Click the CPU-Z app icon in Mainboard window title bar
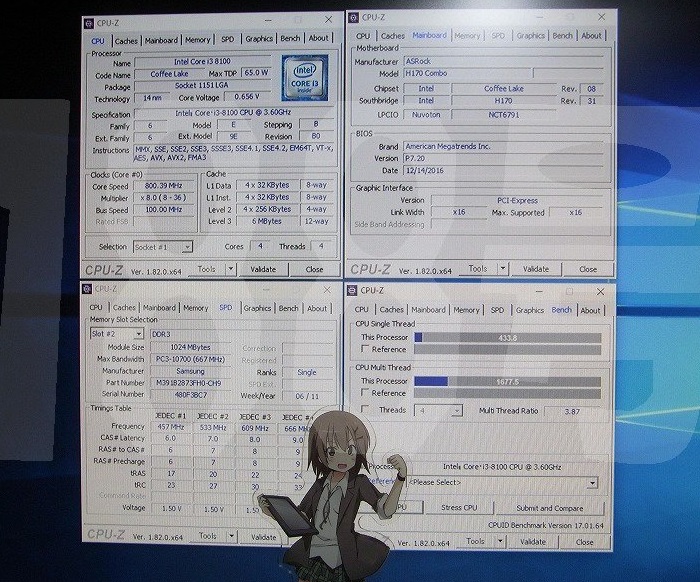The image size is (700, 582). point(354,17)
